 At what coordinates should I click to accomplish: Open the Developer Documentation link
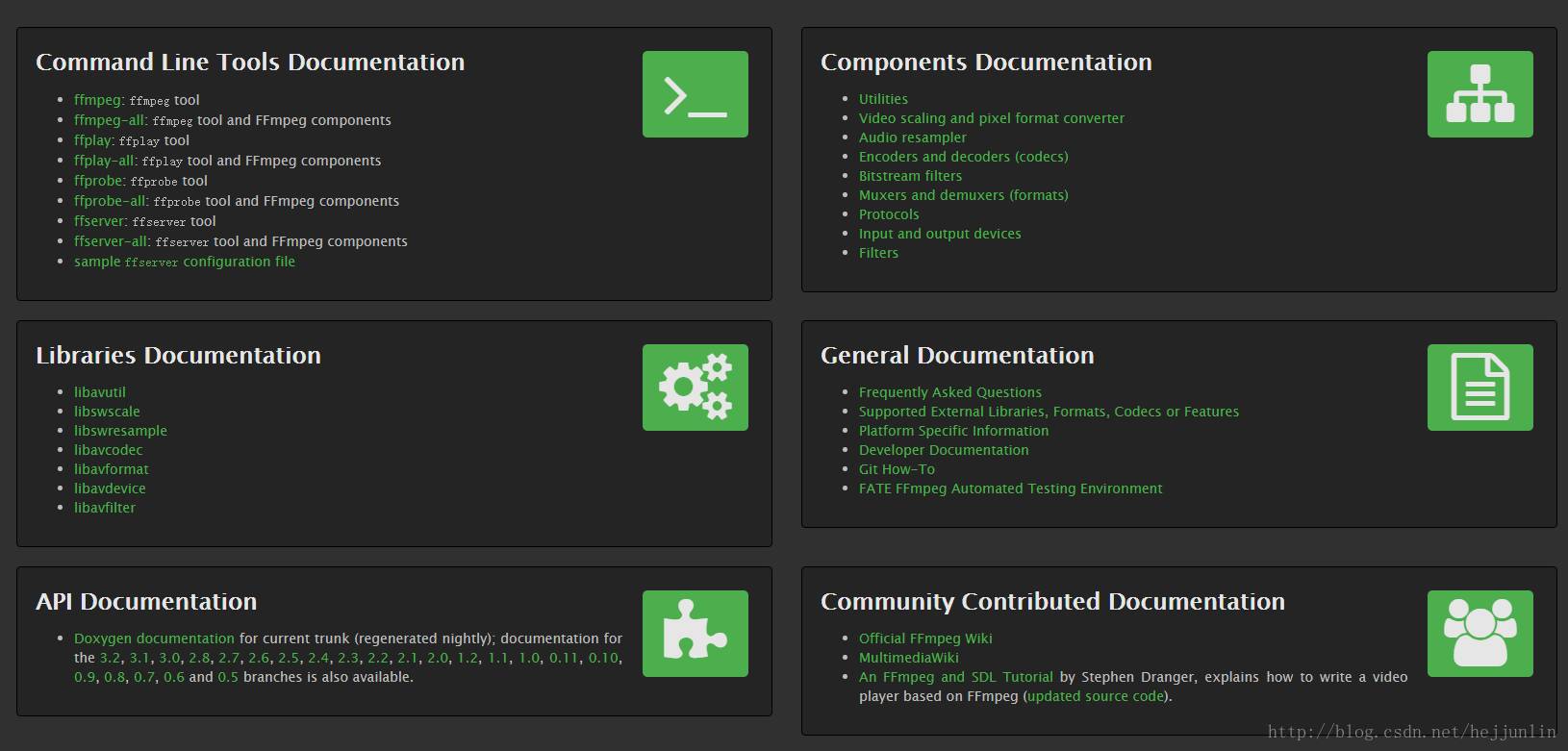click(944, 450)
